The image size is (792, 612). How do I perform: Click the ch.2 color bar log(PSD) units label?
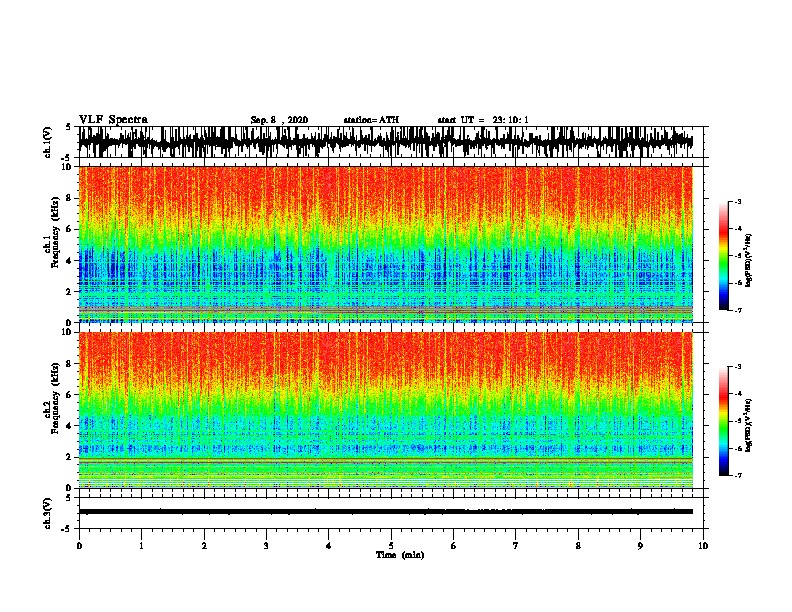coord(749,425)
